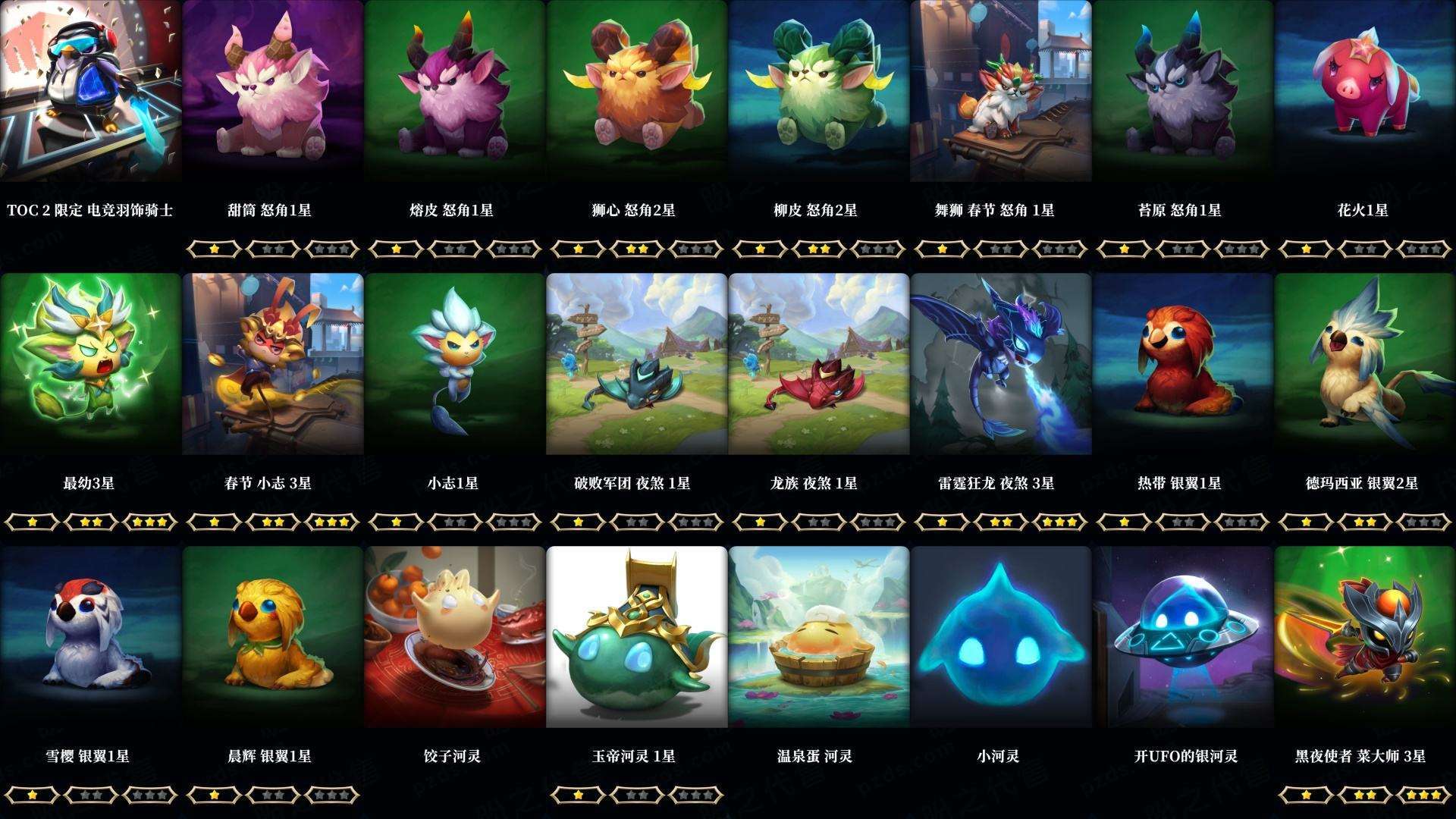Open the 雷霆狂龙 夜煞 dragon portrait
Viewport: 1456px width, 819px height.
pyautogui.click(x=1001, y=364)
